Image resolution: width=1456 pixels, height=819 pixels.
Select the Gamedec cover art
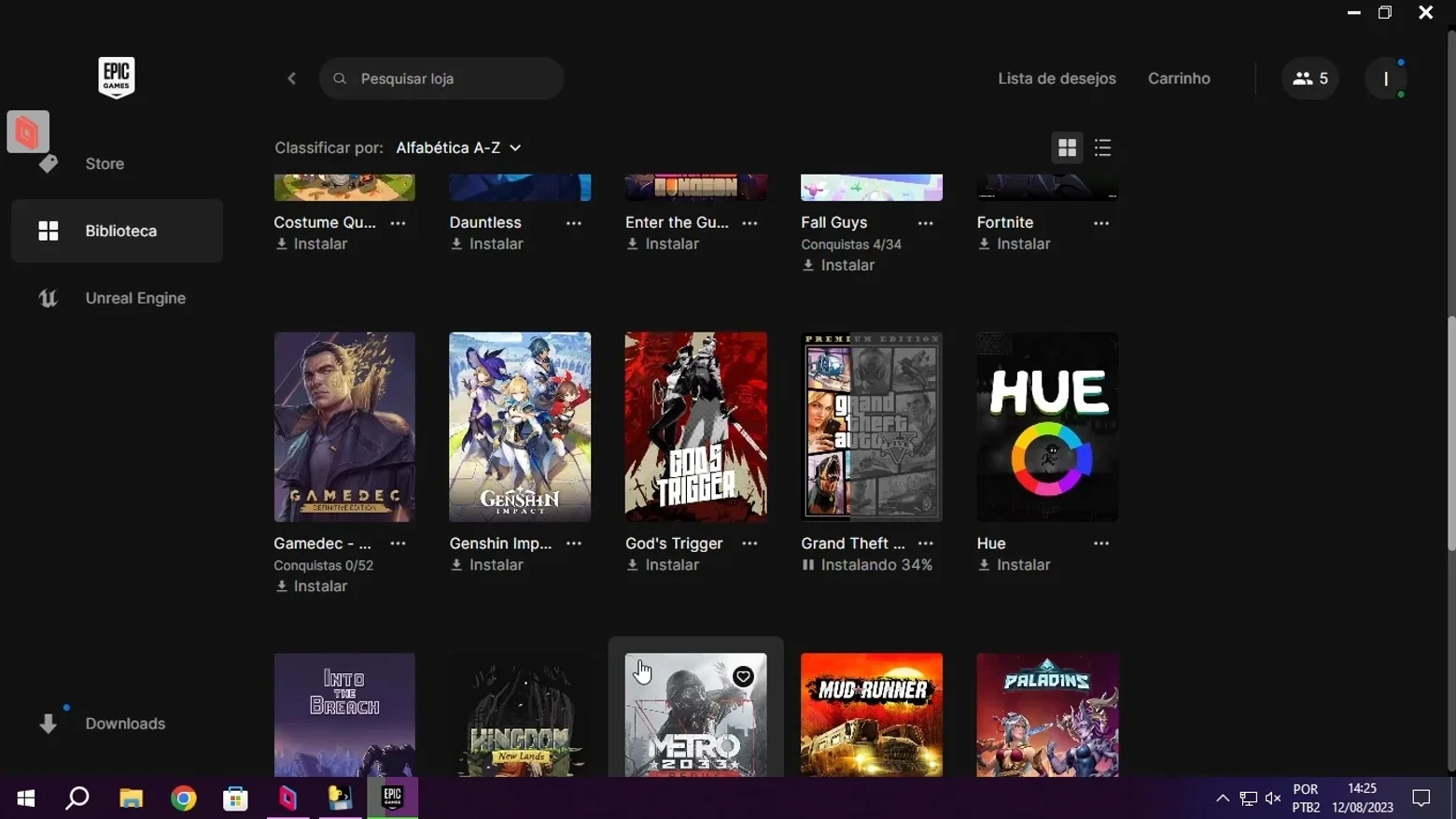coord(344,427)
